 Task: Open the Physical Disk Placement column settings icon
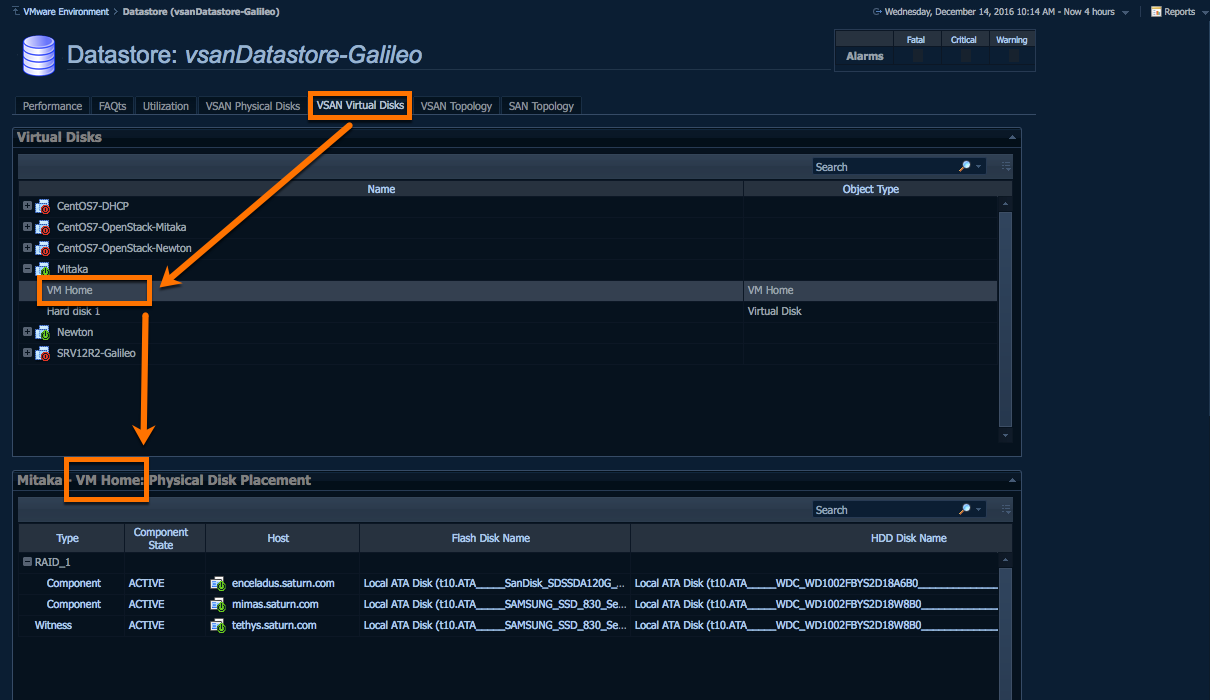click(x=1006, y=509)
